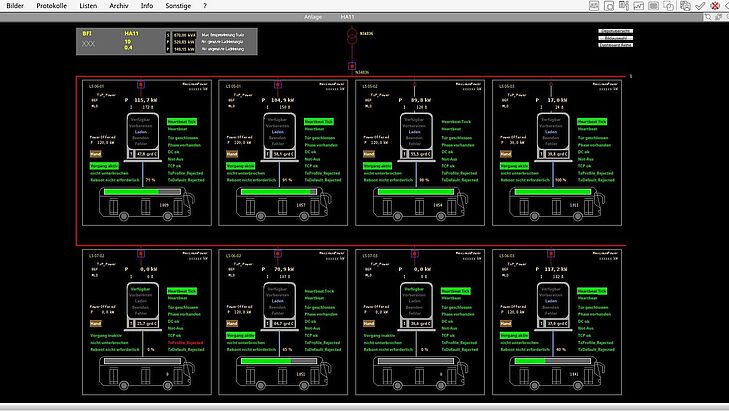Screen dimensions: 729x411
Task: Toggle the Hand mode indicator in LS 06-01
Action: pyautogui.click(x=96, y=155)
